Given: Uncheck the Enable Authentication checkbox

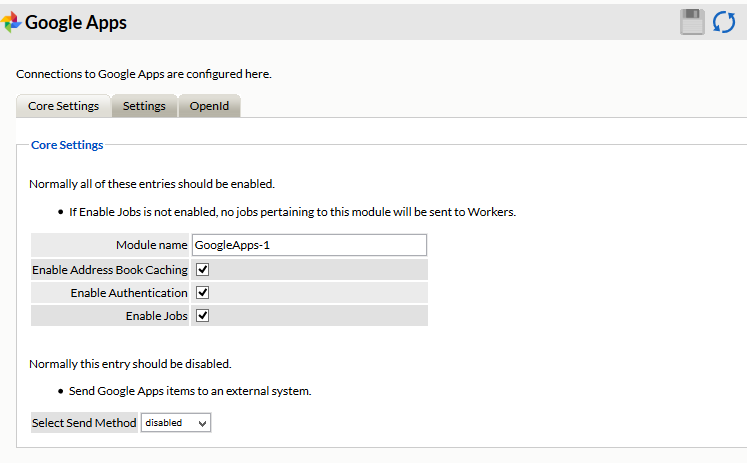Looking at the screenshot, I should pyautogui.click(x=202, y=293).
